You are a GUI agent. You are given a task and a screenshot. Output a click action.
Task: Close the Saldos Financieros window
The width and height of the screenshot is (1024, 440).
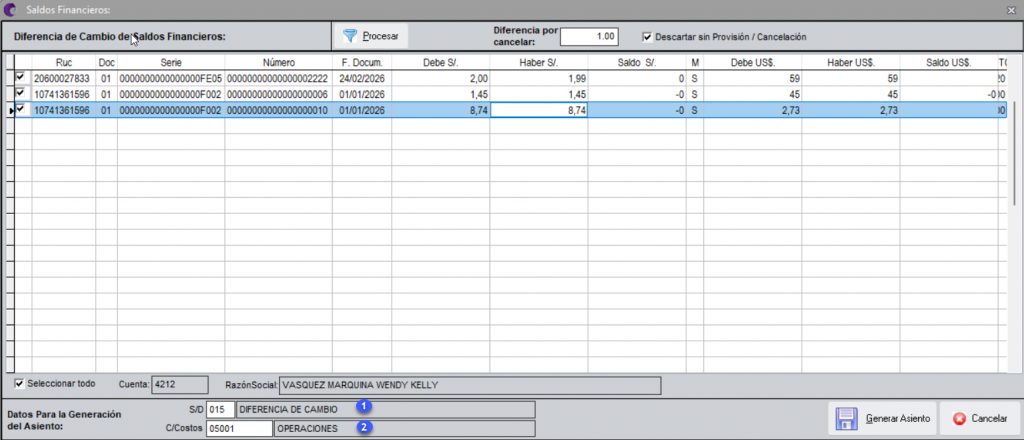[1011, 9]
